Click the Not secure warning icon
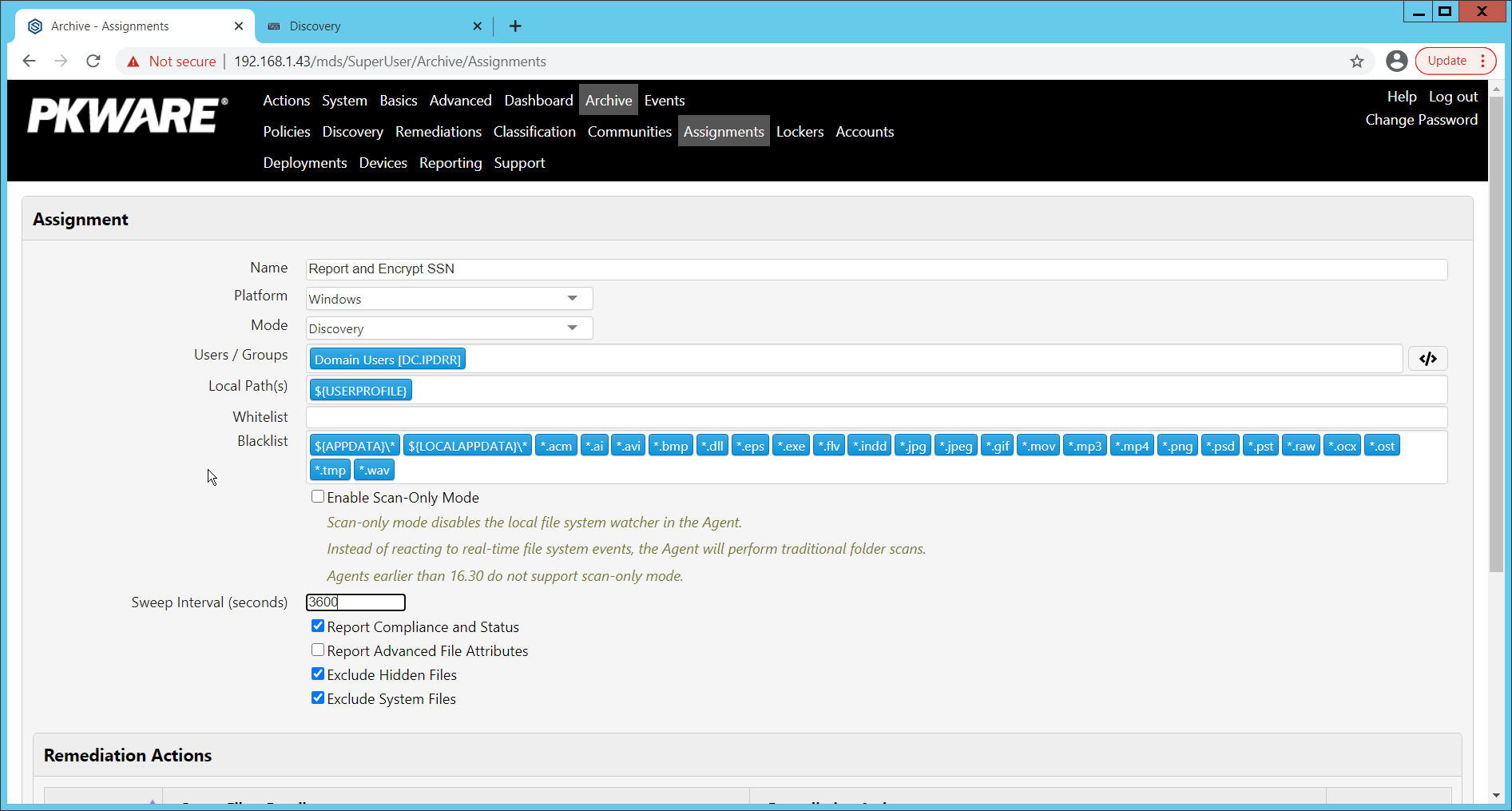This screenshot has height=811, width=1512. (x=133, y=61)
